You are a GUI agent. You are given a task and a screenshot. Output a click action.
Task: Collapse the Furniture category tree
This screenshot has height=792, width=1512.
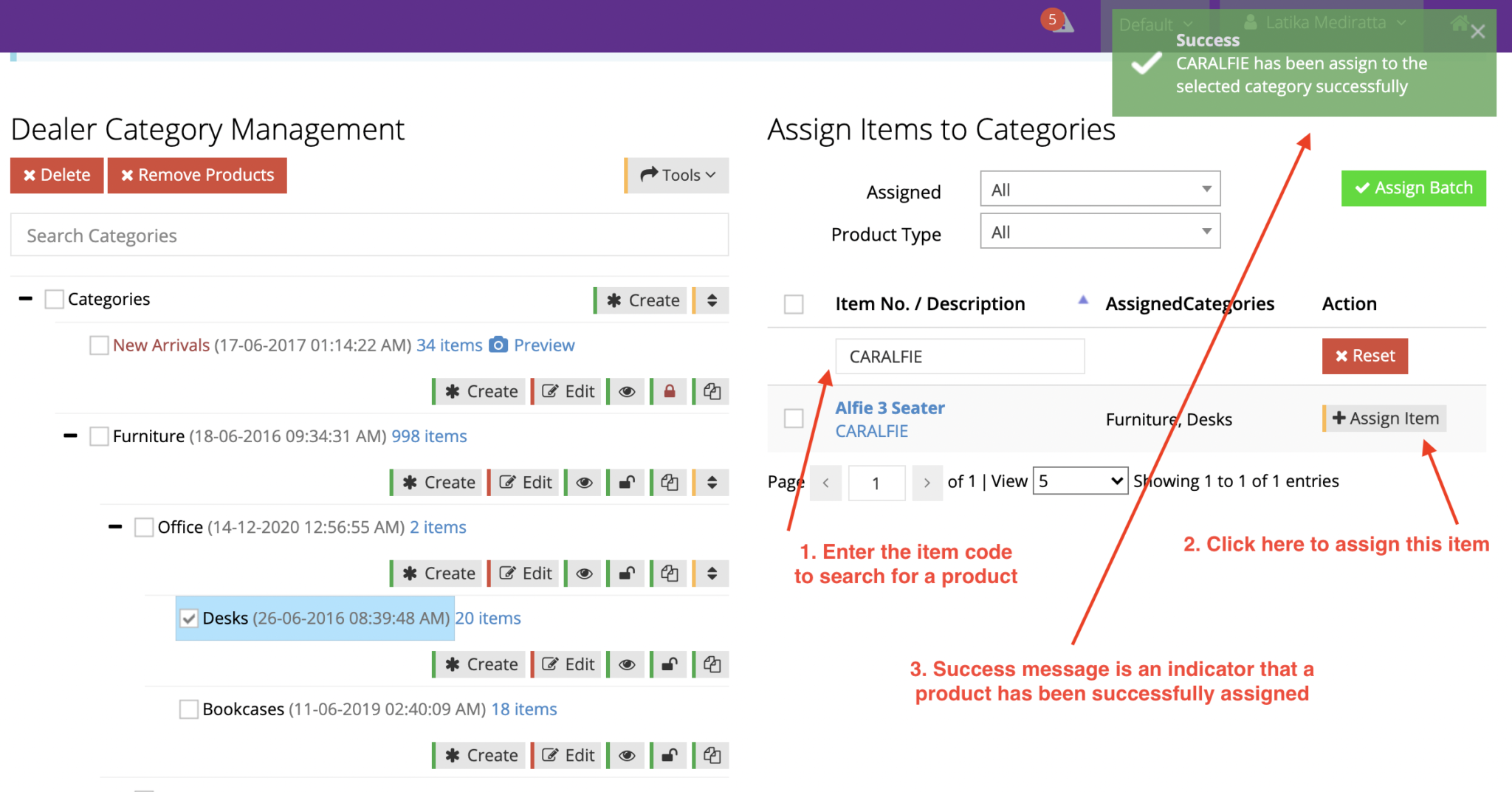70,435
